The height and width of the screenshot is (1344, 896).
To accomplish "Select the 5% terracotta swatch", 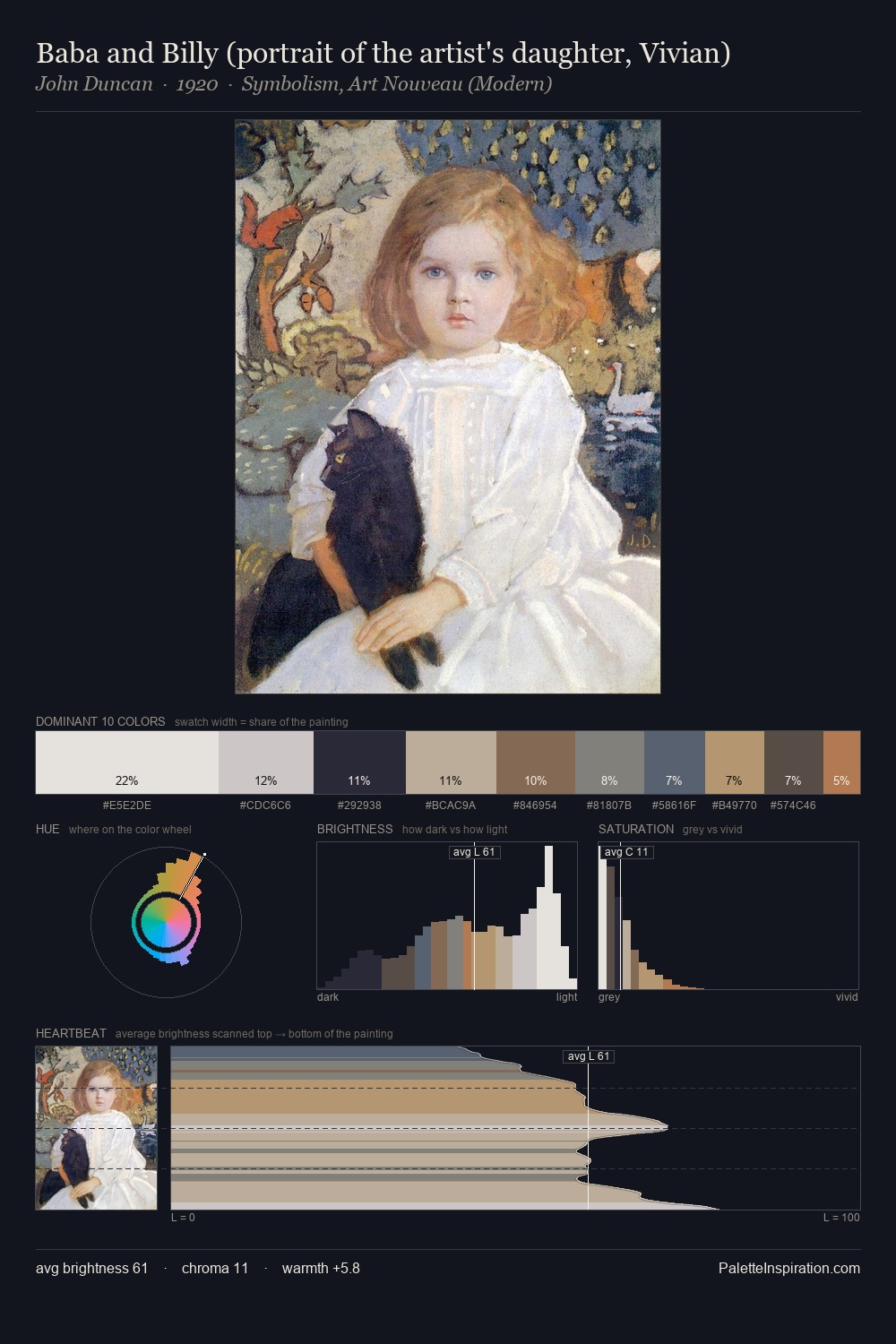I will point(841,762).
